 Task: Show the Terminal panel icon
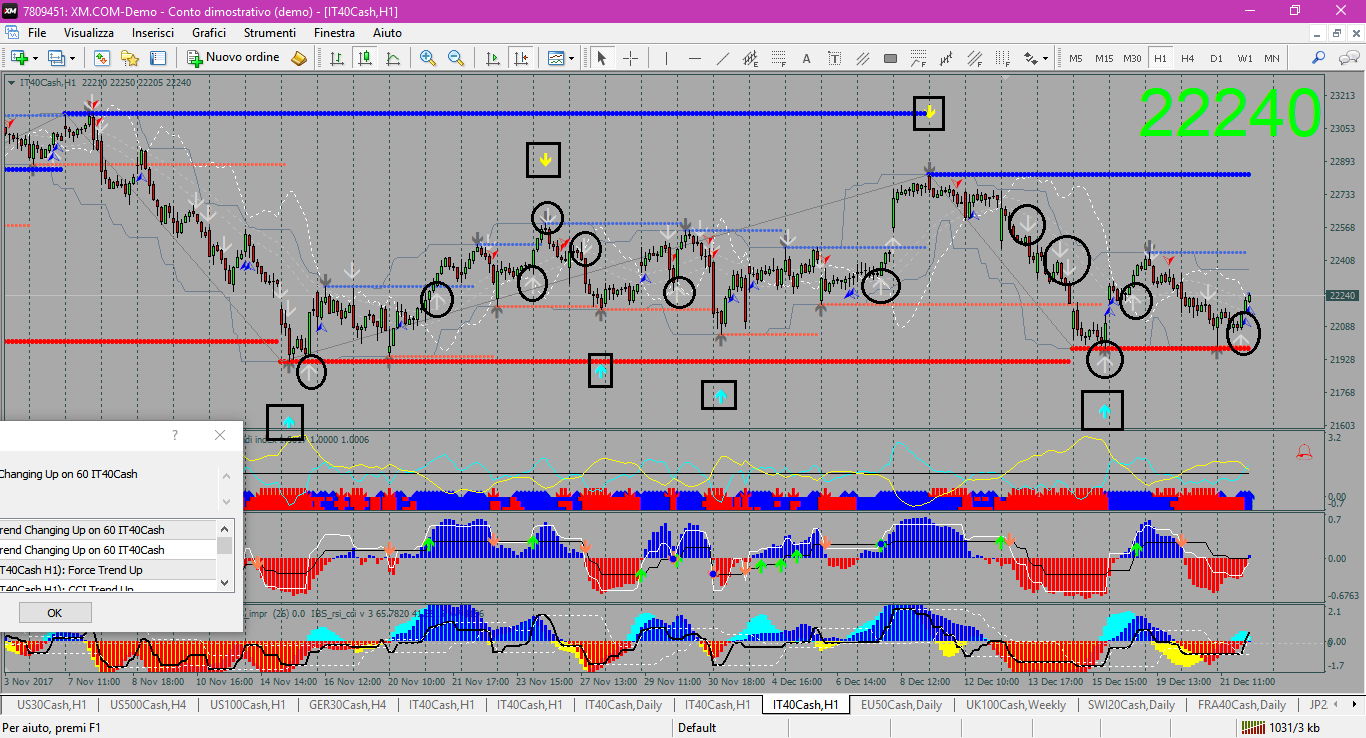click(157, 58)
